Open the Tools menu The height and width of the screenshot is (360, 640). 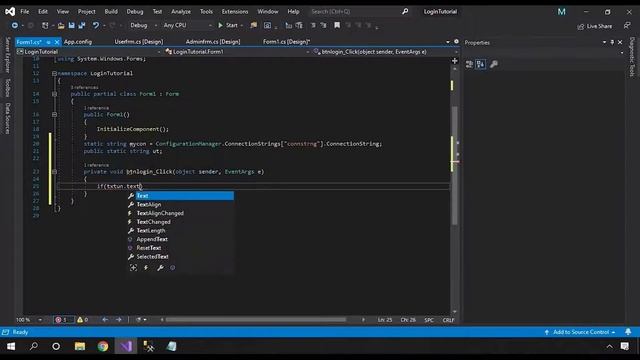[206, 11]
